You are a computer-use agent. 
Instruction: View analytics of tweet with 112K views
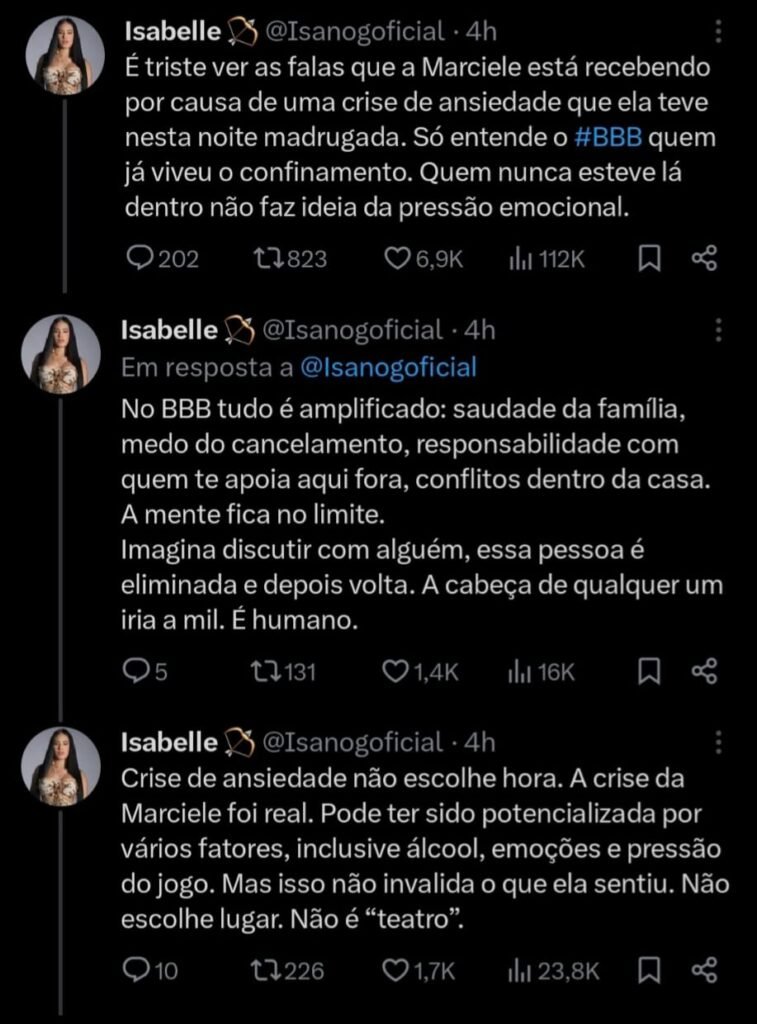pos(520,259)
